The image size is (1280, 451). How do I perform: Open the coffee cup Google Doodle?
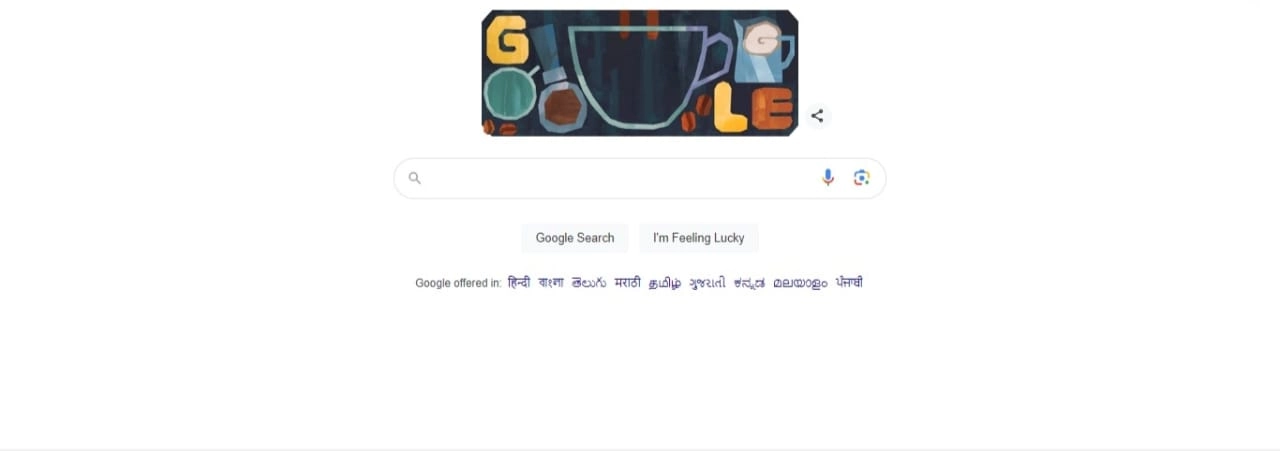[x=640, y=73]
